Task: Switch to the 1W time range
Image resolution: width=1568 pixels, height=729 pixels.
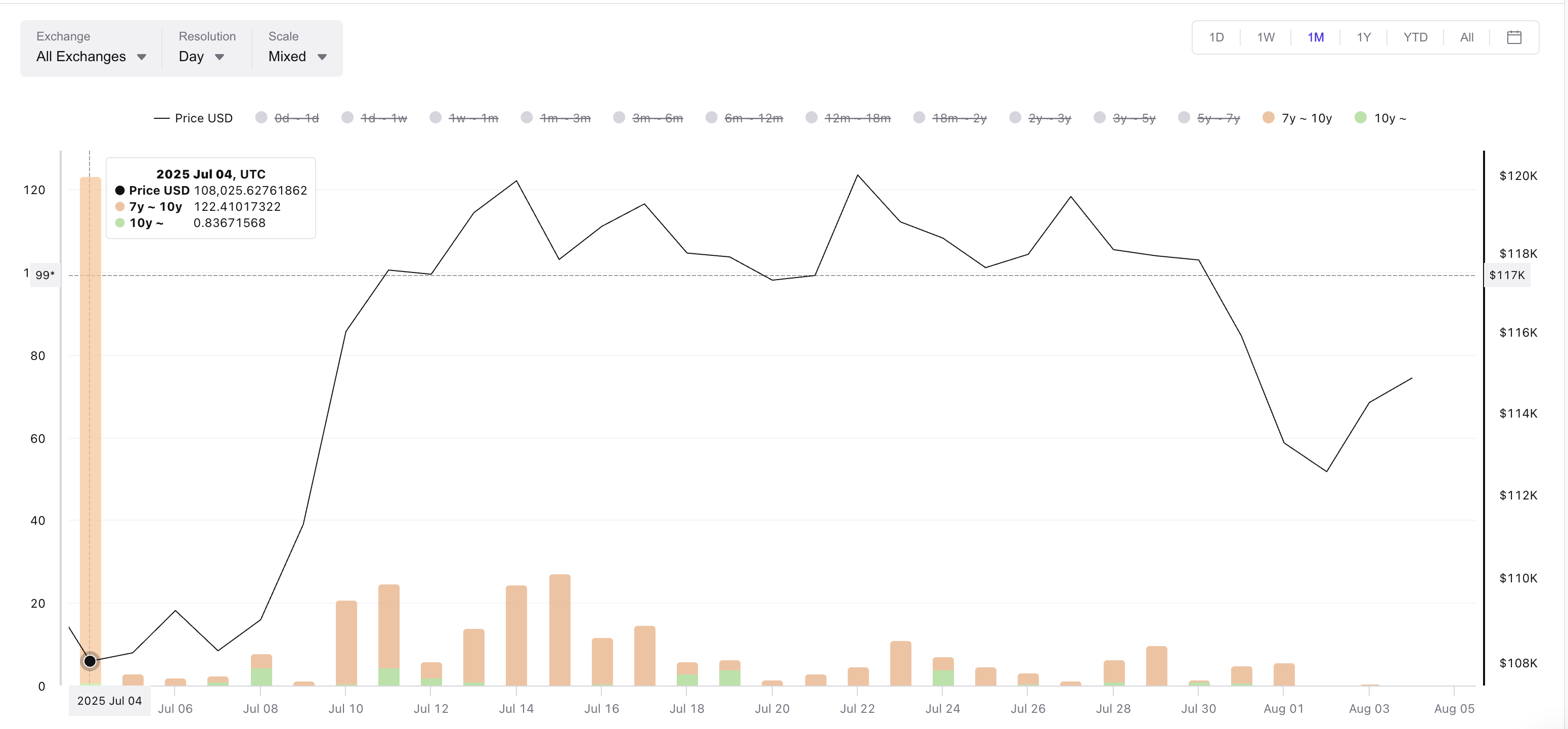Action: pos(1266,37)
